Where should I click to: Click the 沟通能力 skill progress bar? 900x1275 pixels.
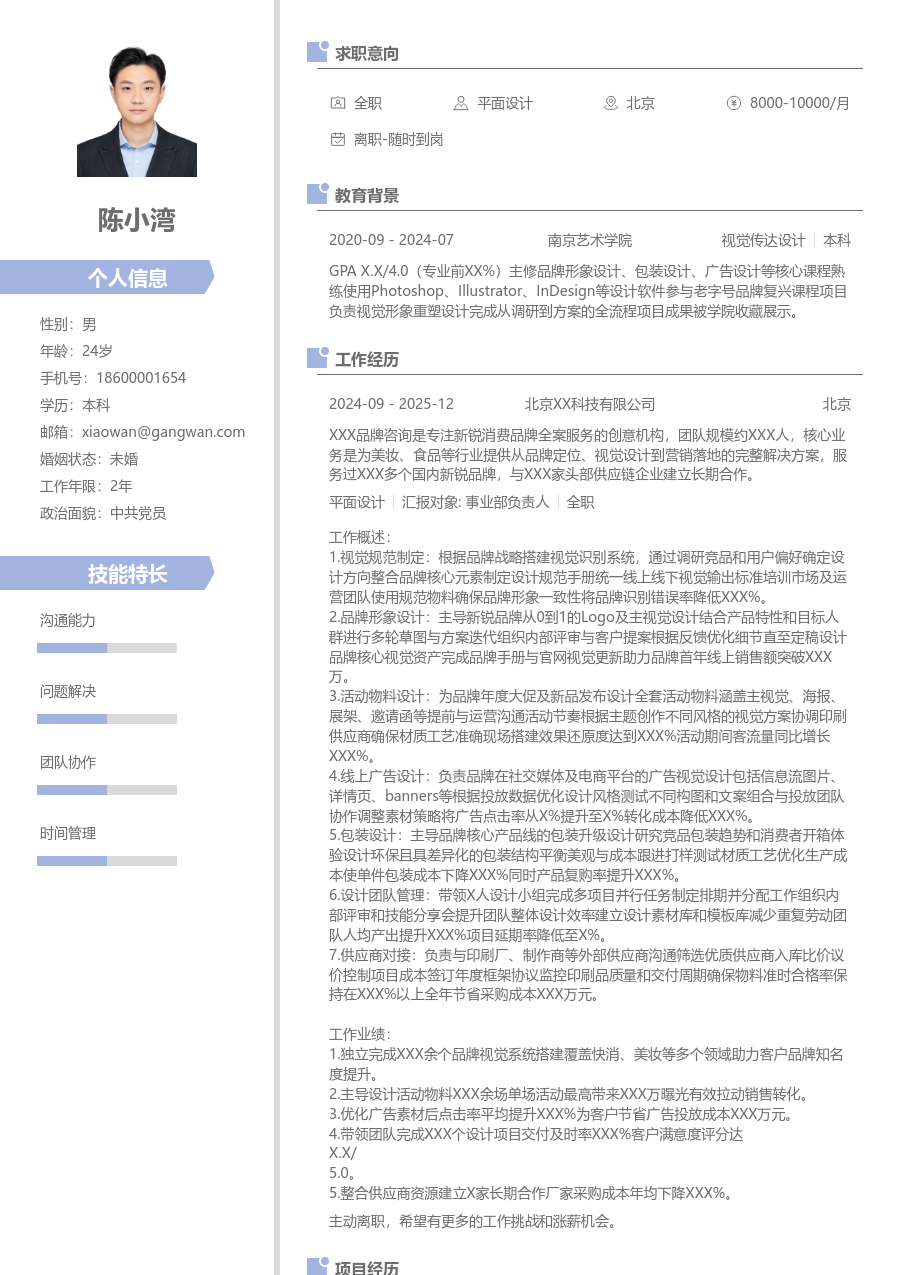[x=106, y=647]
